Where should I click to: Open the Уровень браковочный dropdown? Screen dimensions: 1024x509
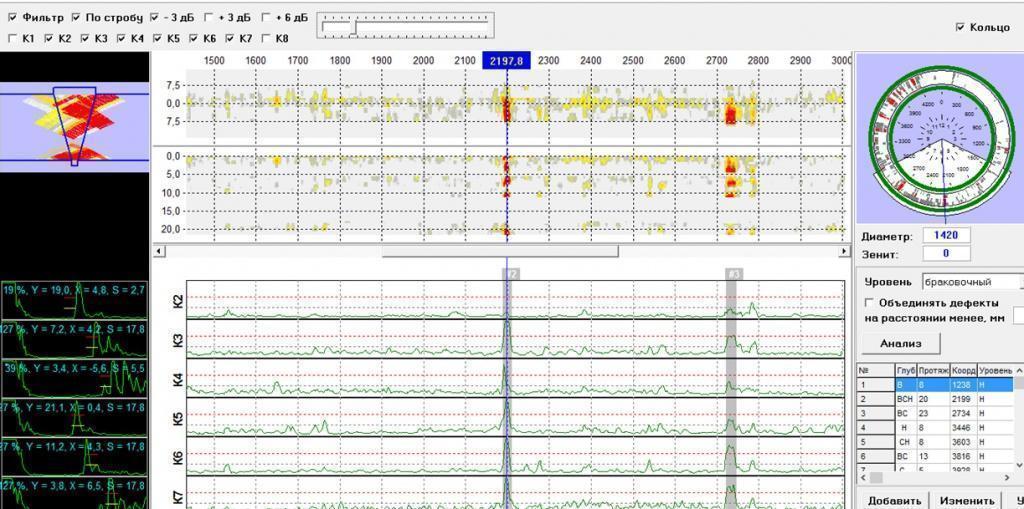970,282
